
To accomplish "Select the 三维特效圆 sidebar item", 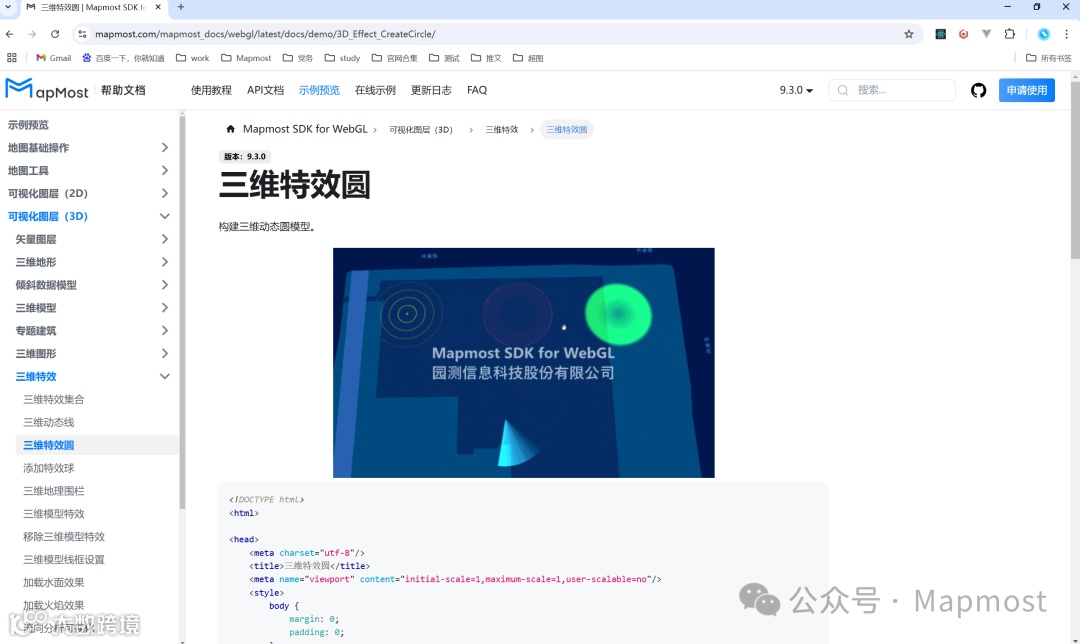I will tap(96, 445).
